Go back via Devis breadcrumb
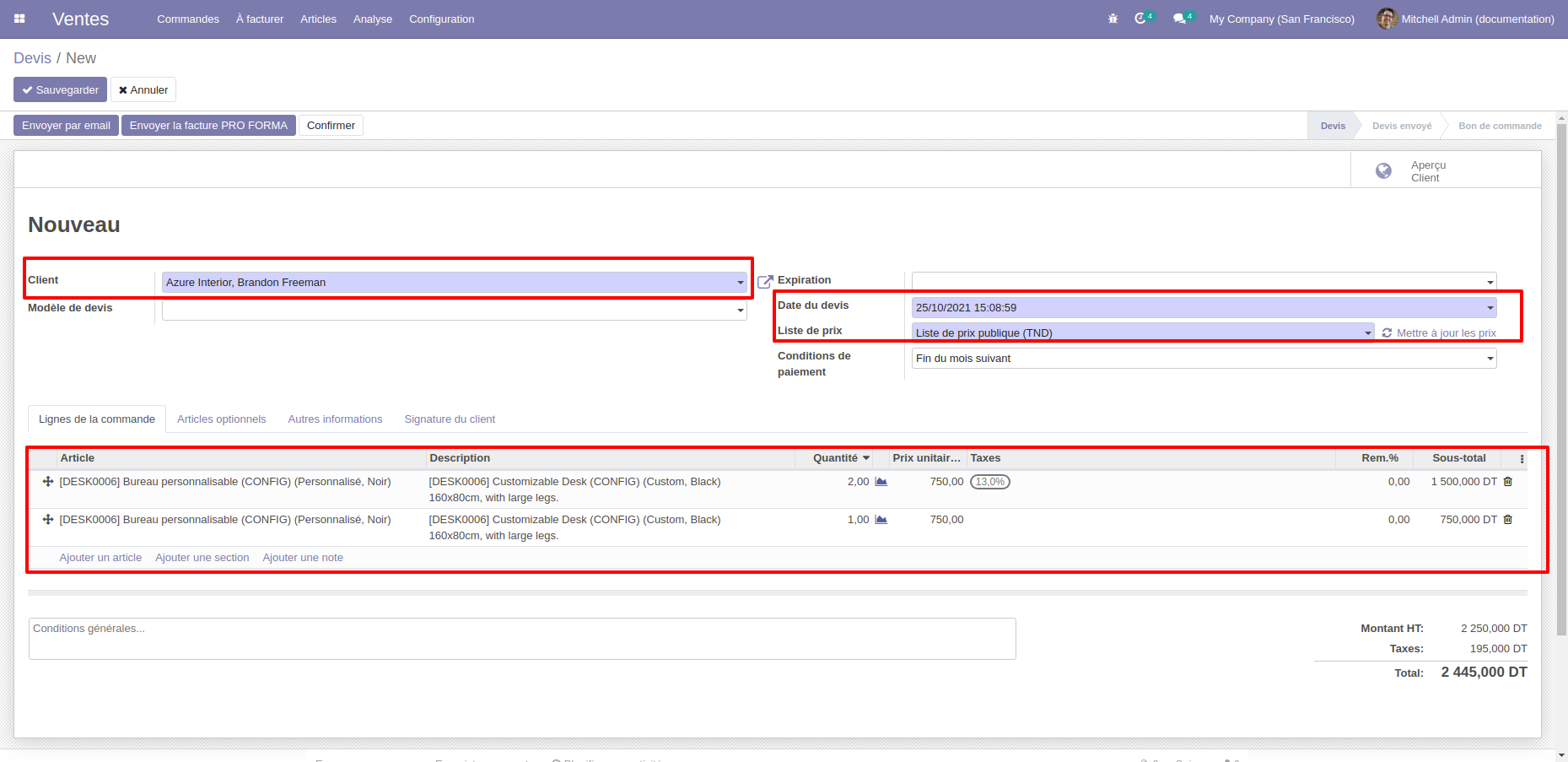 pyautogui.click(x=32, y=58)
